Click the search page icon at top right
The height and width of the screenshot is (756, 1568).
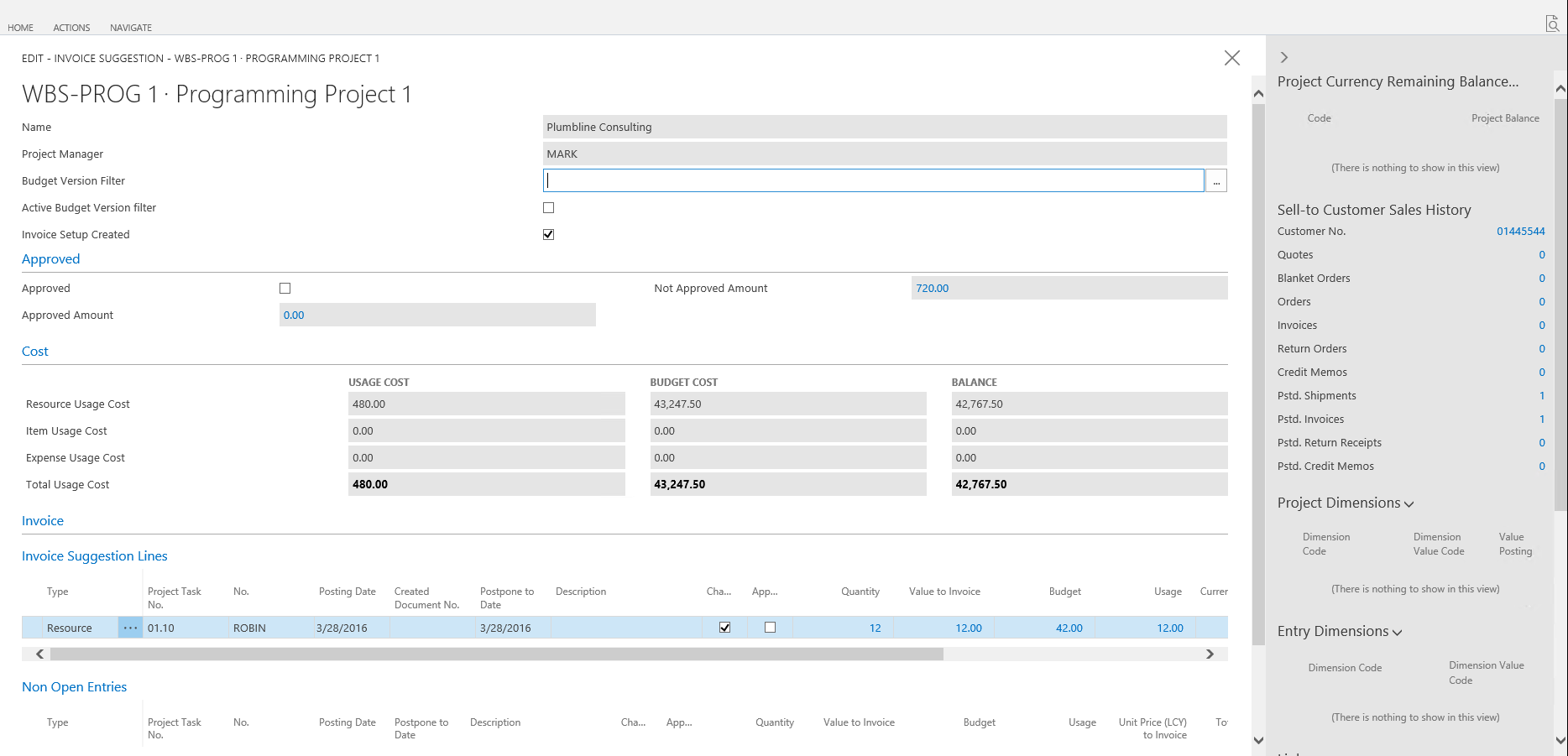pyautogui.click(x=1552, y=23)
